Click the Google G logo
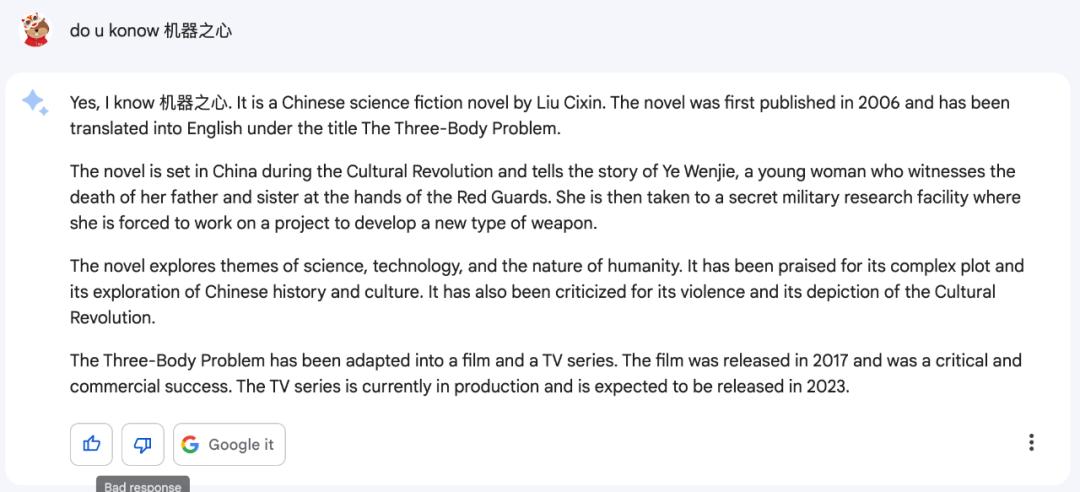 (x=190, y=444)
